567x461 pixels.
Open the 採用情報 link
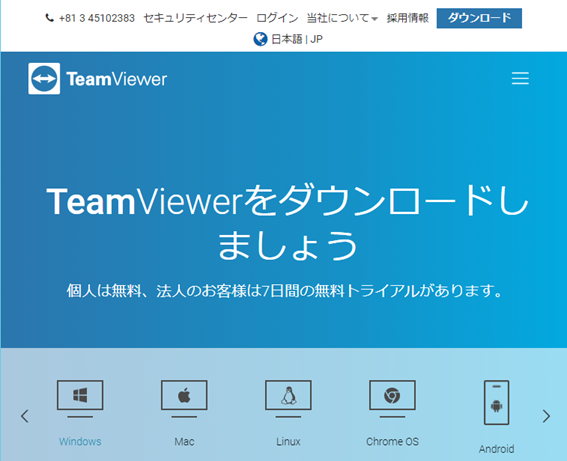(408, 18)
